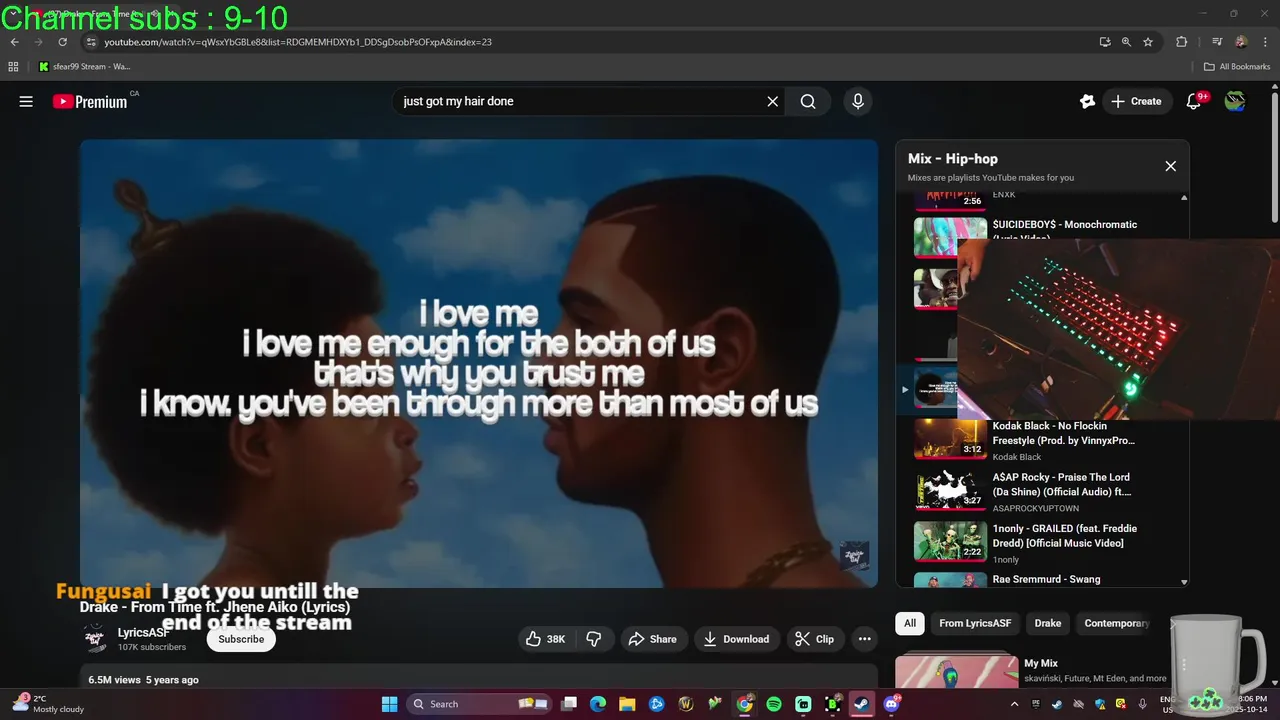This screenshot has width=1280, height=720.
Task: Open Spotify from the taskbar
Action: [x=774, y=704]
